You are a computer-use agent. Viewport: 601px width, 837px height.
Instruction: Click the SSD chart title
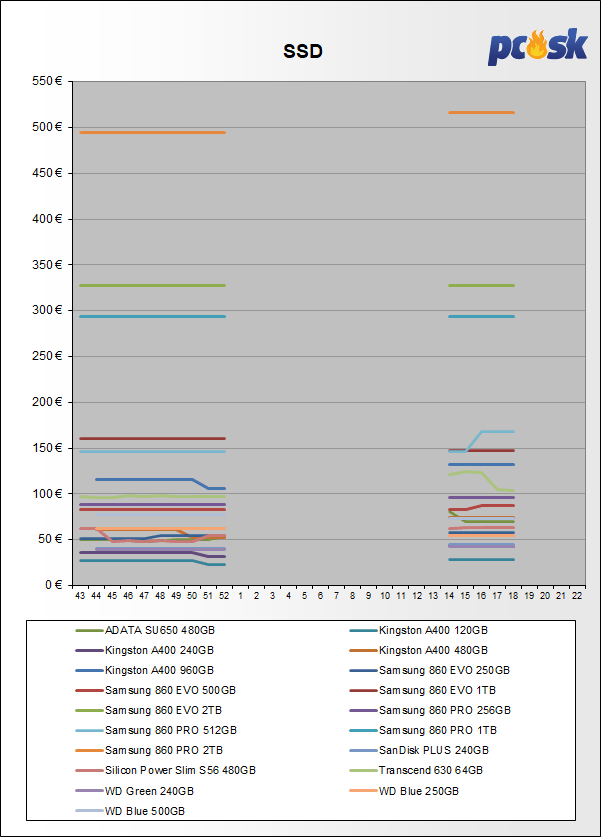302,51
